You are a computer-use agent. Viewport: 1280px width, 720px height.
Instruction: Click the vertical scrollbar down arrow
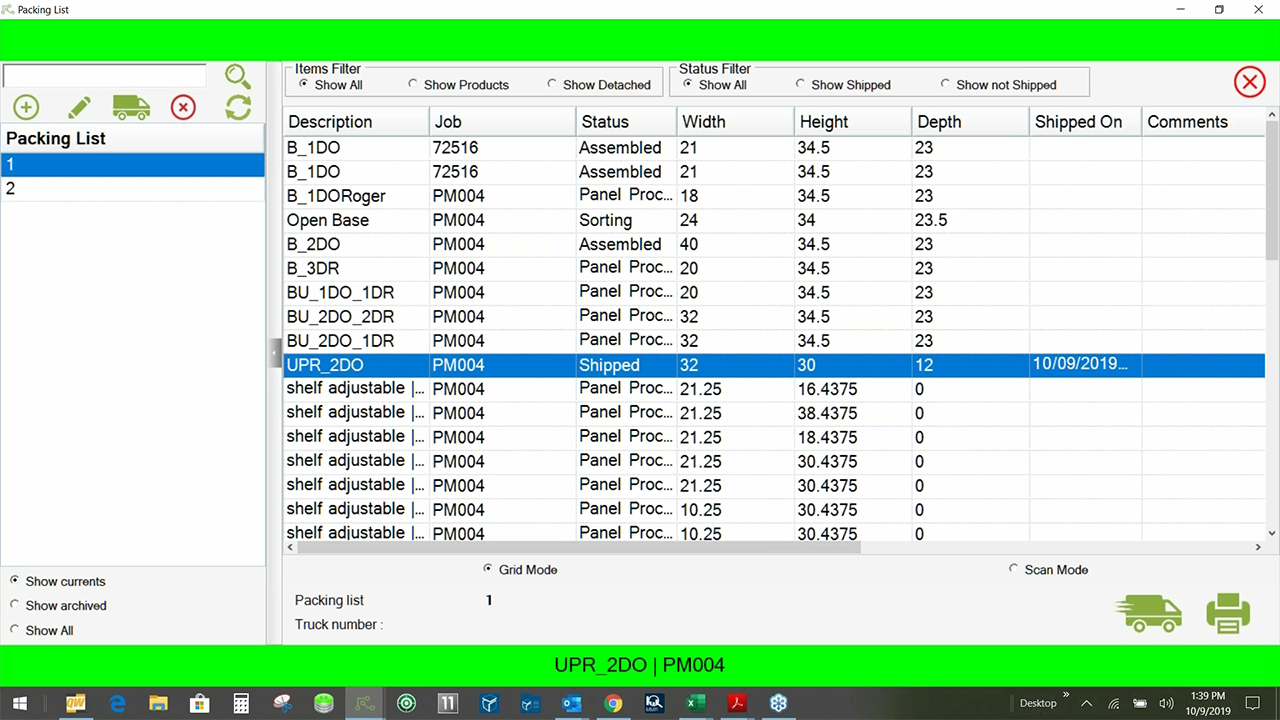pos(1272,534)
